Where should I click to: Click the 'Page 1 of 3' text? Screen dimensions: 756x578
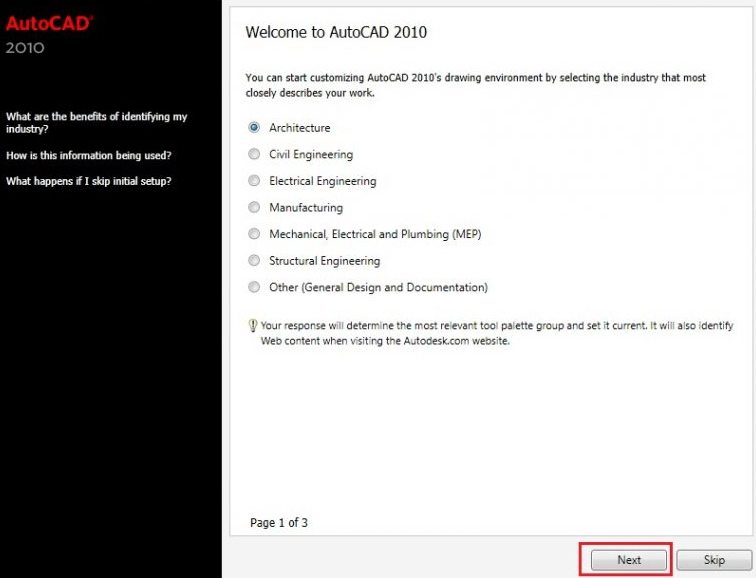click(279, 523)
